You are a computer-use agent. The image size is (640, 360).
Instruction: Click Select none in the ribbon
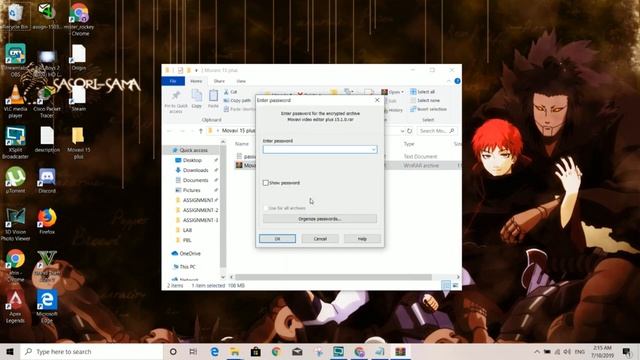[x=425, y=100]
